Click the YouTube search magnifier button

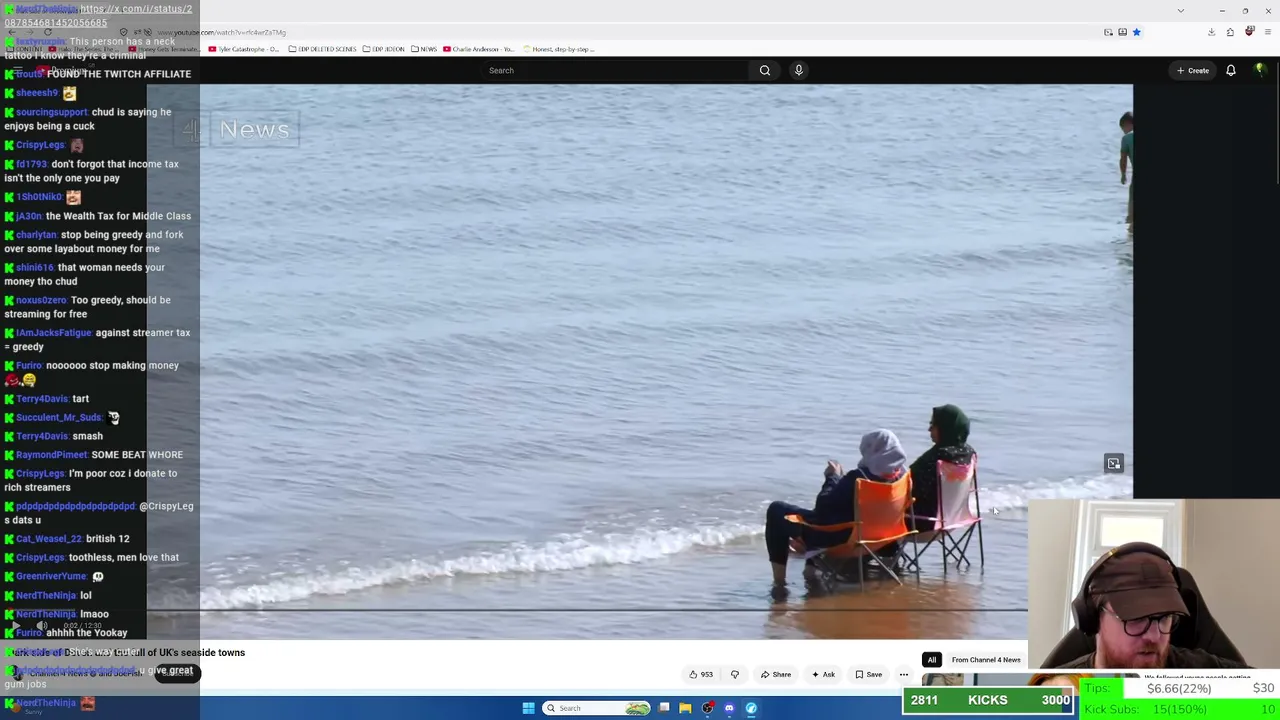point(764,70)
